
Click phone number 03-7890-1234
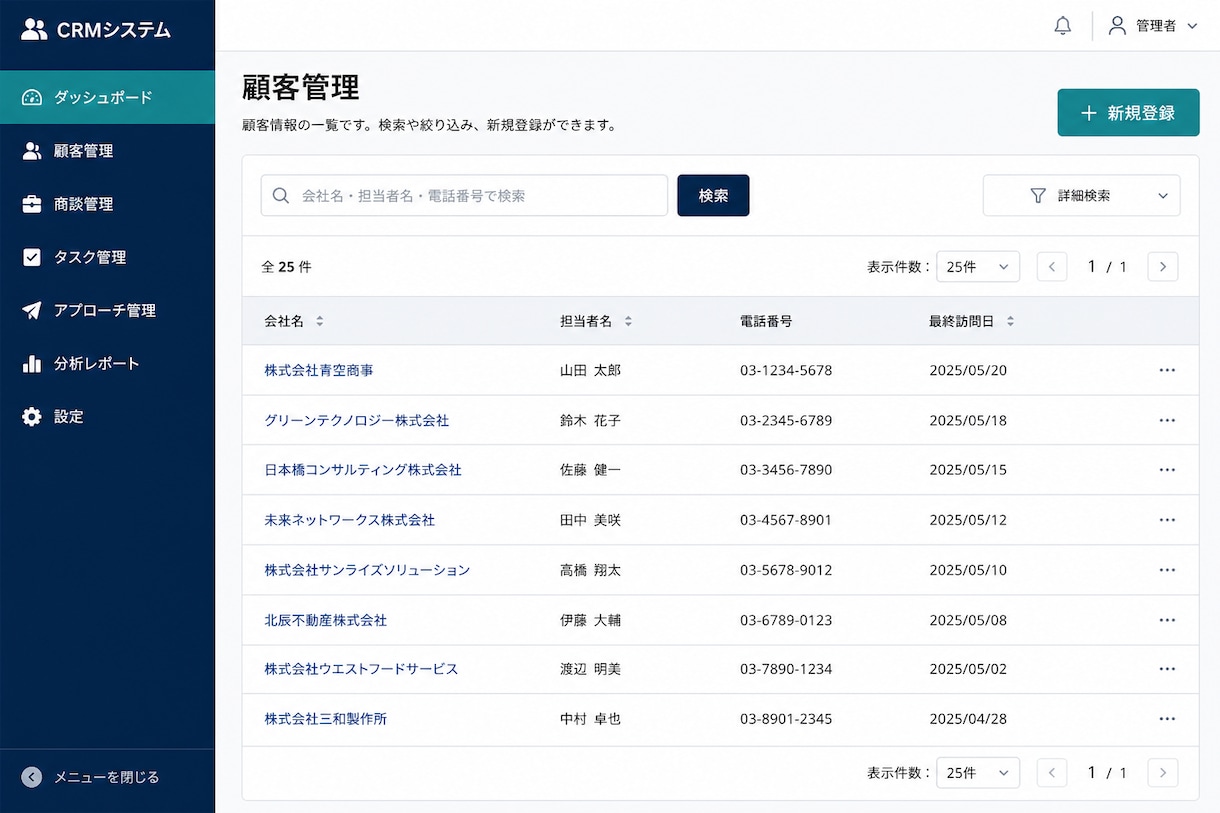tap(786, 668)
